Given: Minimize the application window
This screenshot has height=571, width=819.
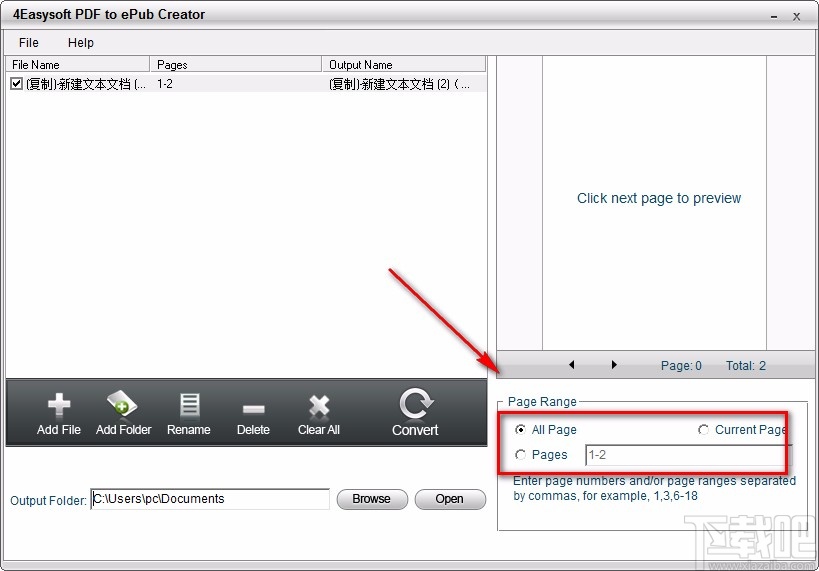Looking at the screenshot, I should 774,17.
